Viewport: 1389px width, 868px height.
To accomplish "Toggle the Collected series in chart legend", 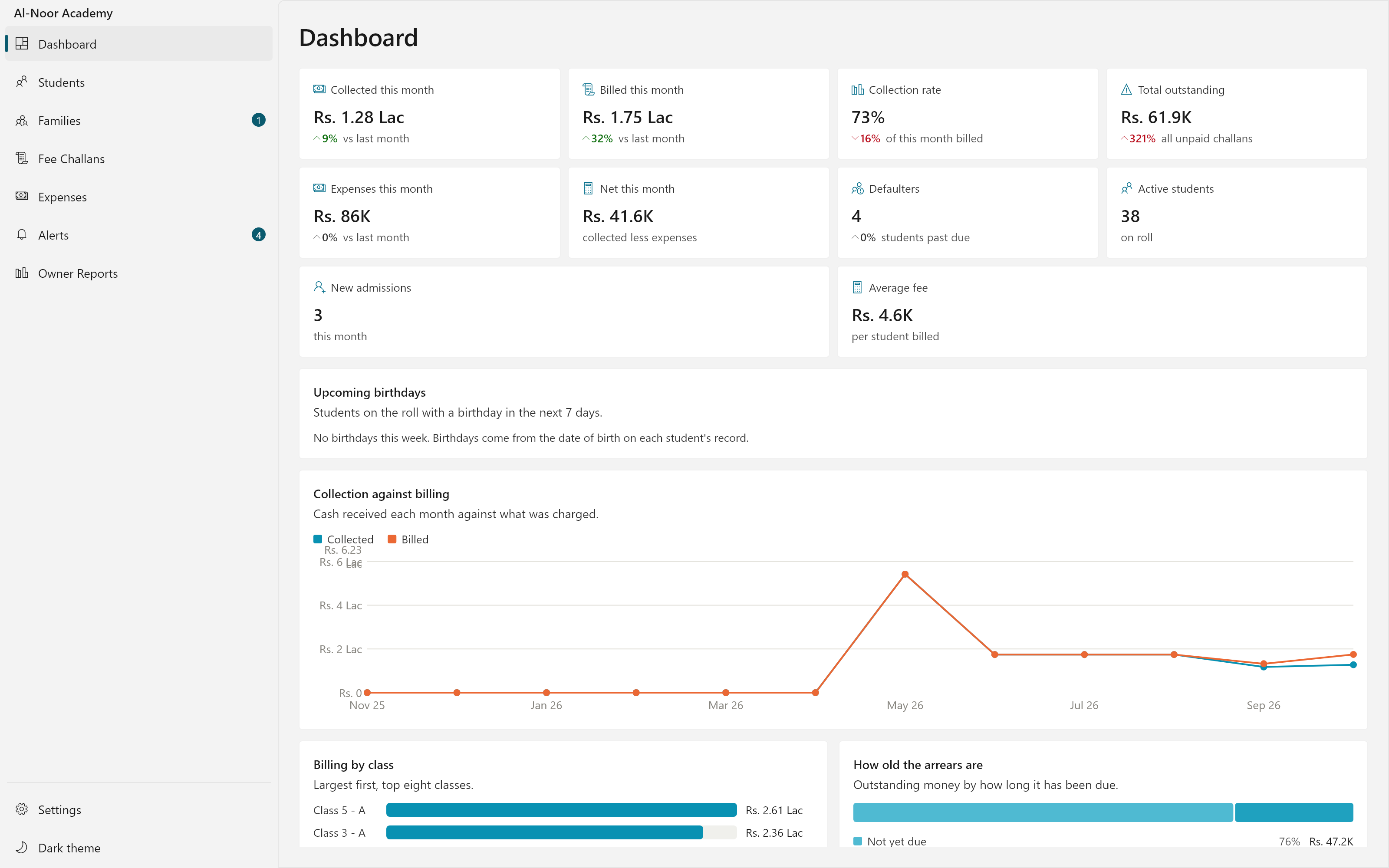I will (343, 539).
